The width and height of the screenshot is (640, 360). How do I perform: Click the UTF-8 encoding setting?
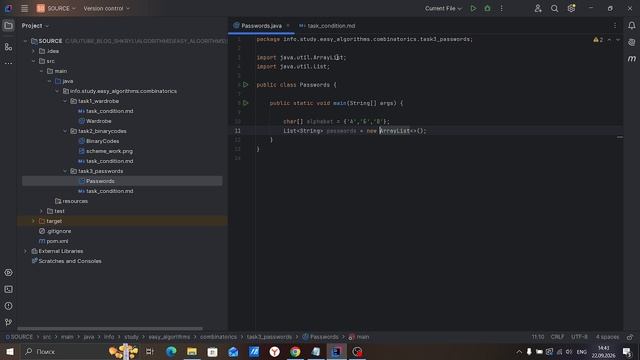579,337
